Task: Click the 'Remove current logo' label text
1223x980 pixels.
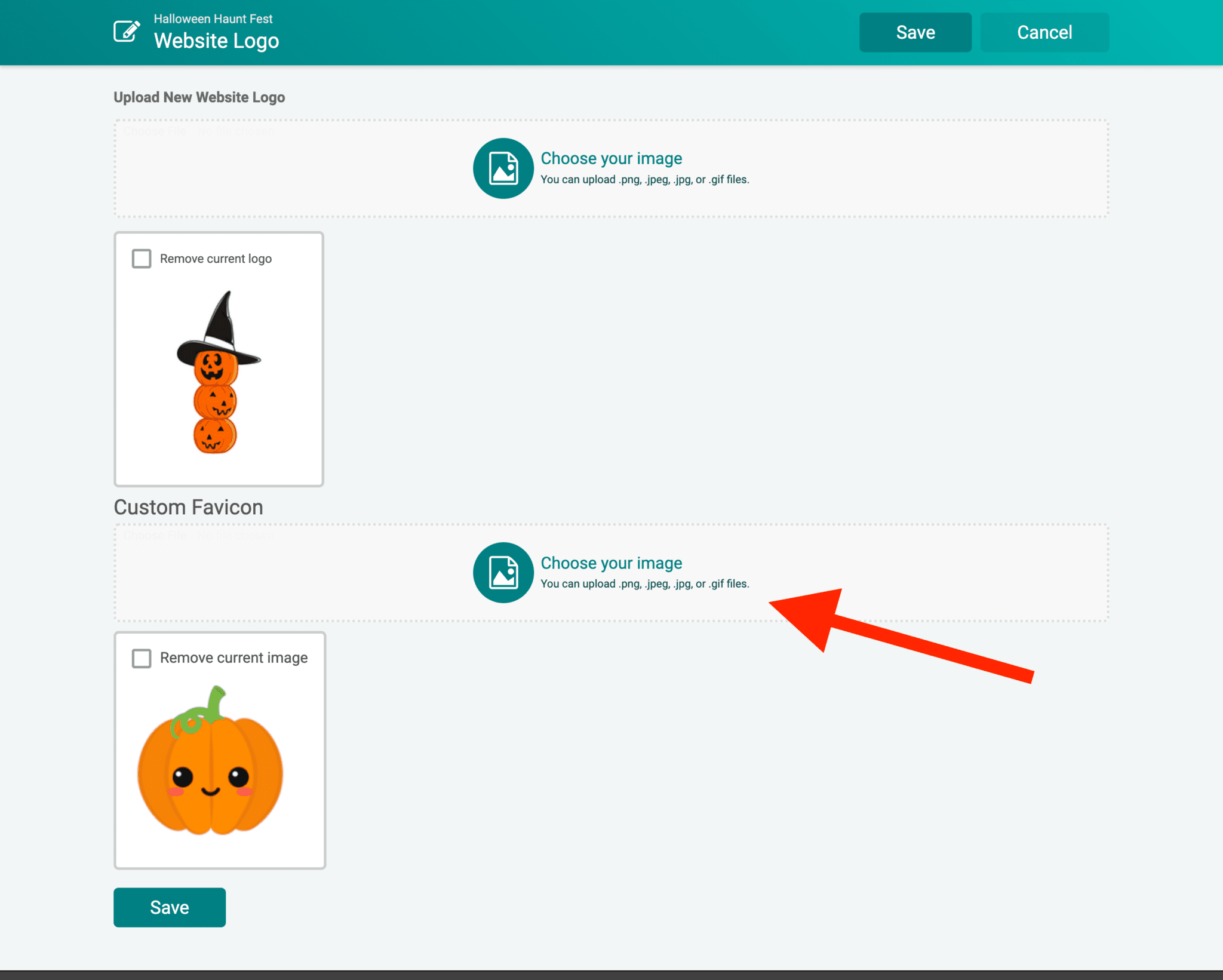Action: [x=216, y=259]
